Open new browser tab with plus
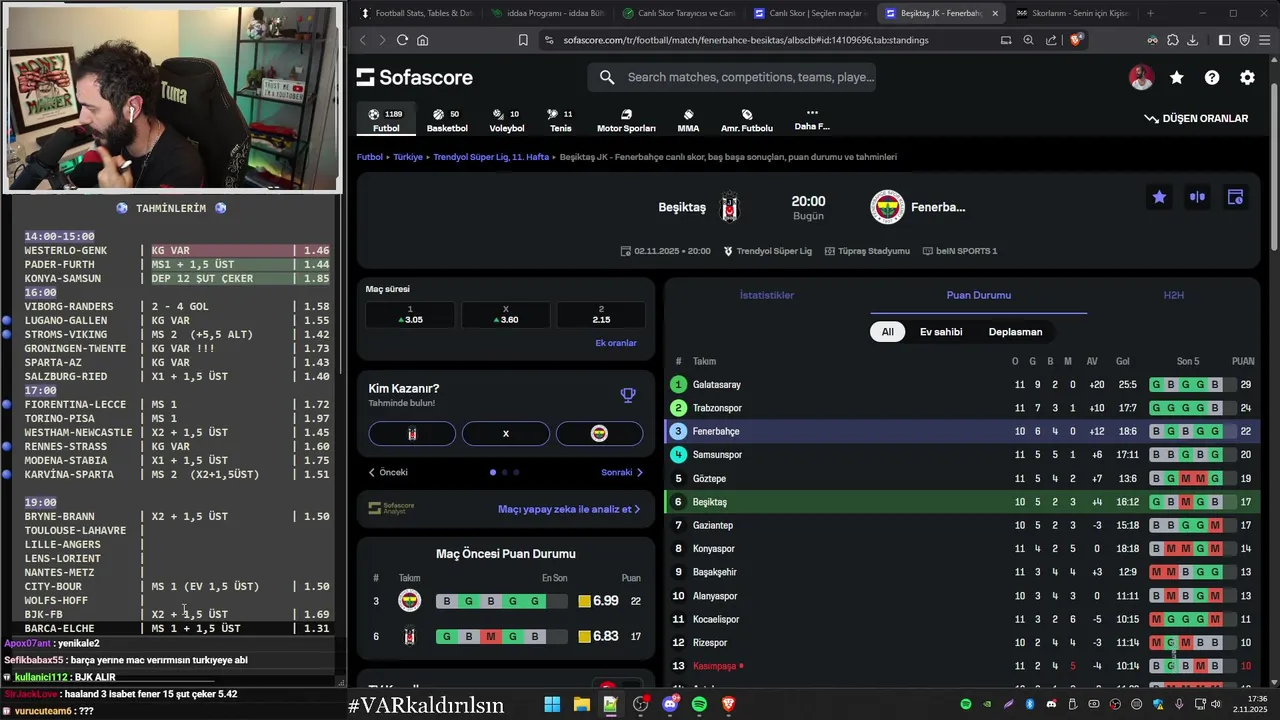Screen dimensions: 1280x720 coord(1150,13)
